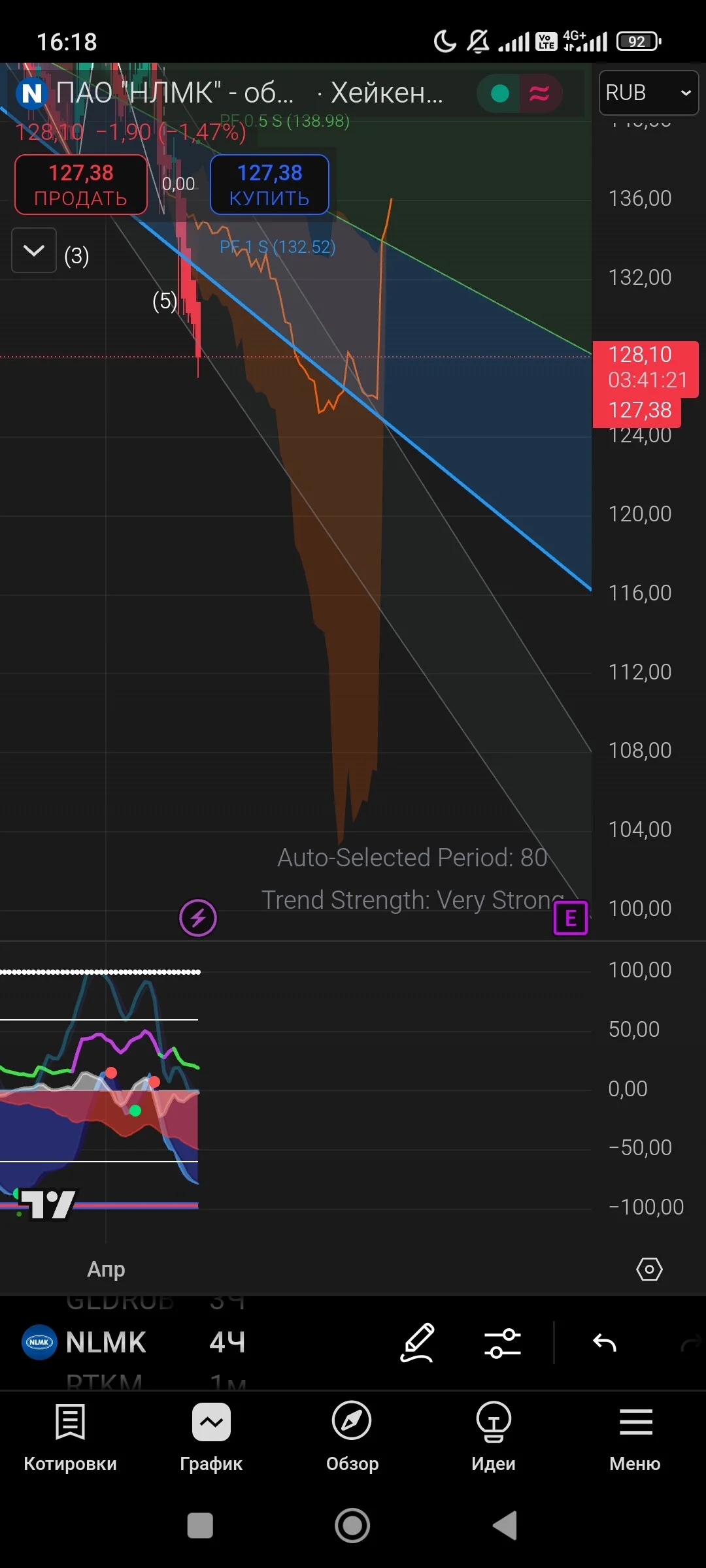This screenshot has height=1568, width=706.
Task: Open the RUB currency dropdown
Action: click(x=649, y=93)
